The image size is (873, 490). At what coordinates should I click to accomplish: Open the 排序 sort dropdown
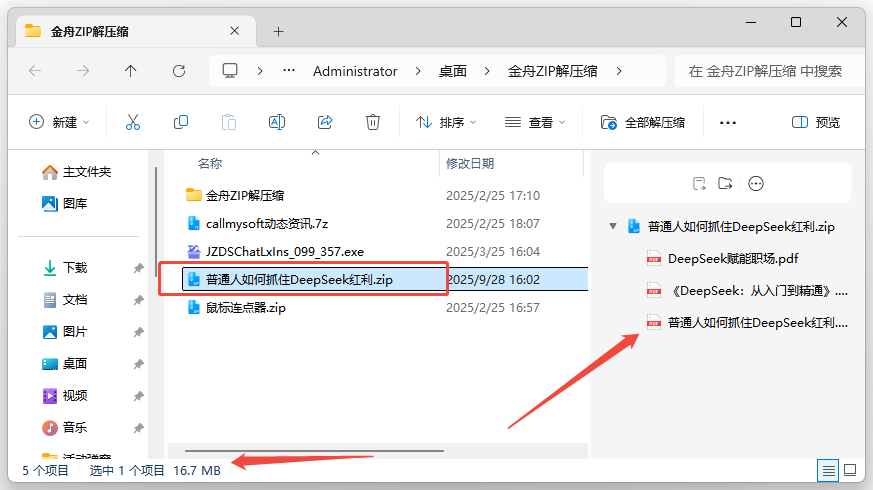point(446,122)
